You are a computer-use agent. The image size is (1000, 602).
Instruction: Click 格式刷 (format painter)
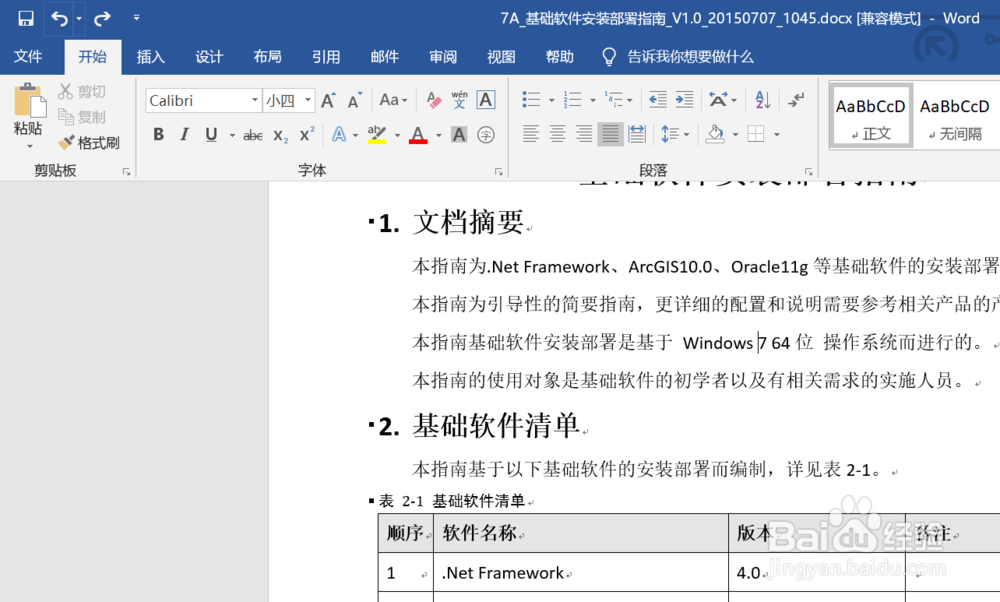[89, 143]
